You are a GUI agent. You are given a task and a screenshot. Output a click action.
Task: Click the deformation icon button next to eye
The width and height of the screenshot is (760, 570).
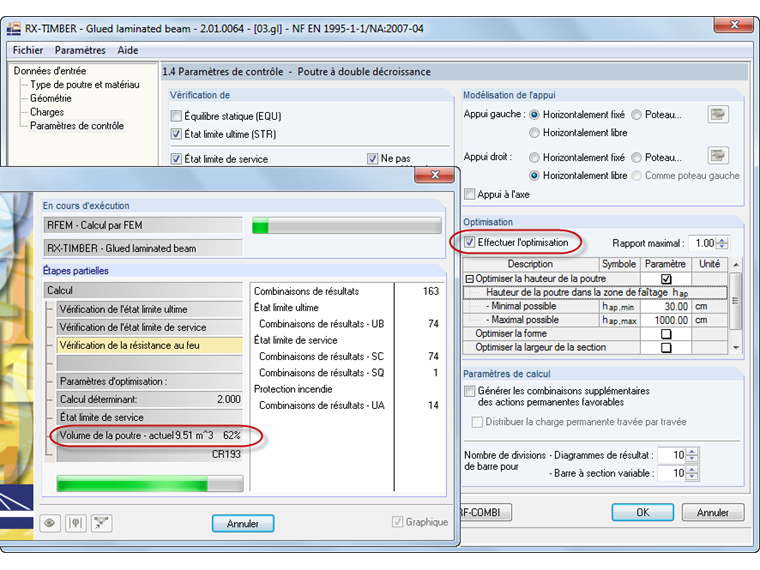pos(76,523)
